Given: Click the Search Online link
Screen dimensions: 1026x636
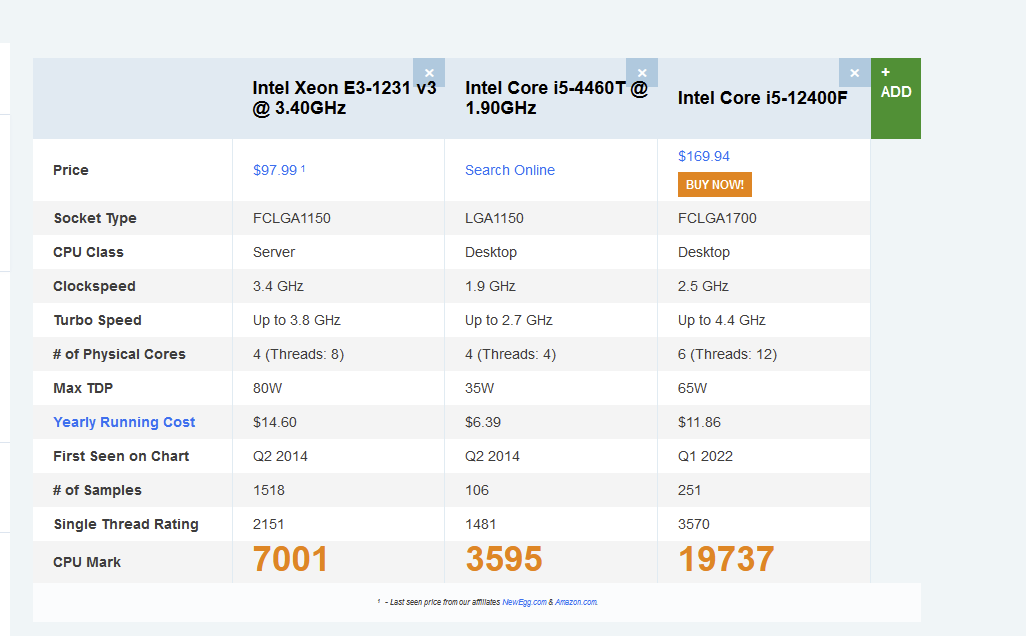Looking at the screenshot, I should click(x=510, y=170).
